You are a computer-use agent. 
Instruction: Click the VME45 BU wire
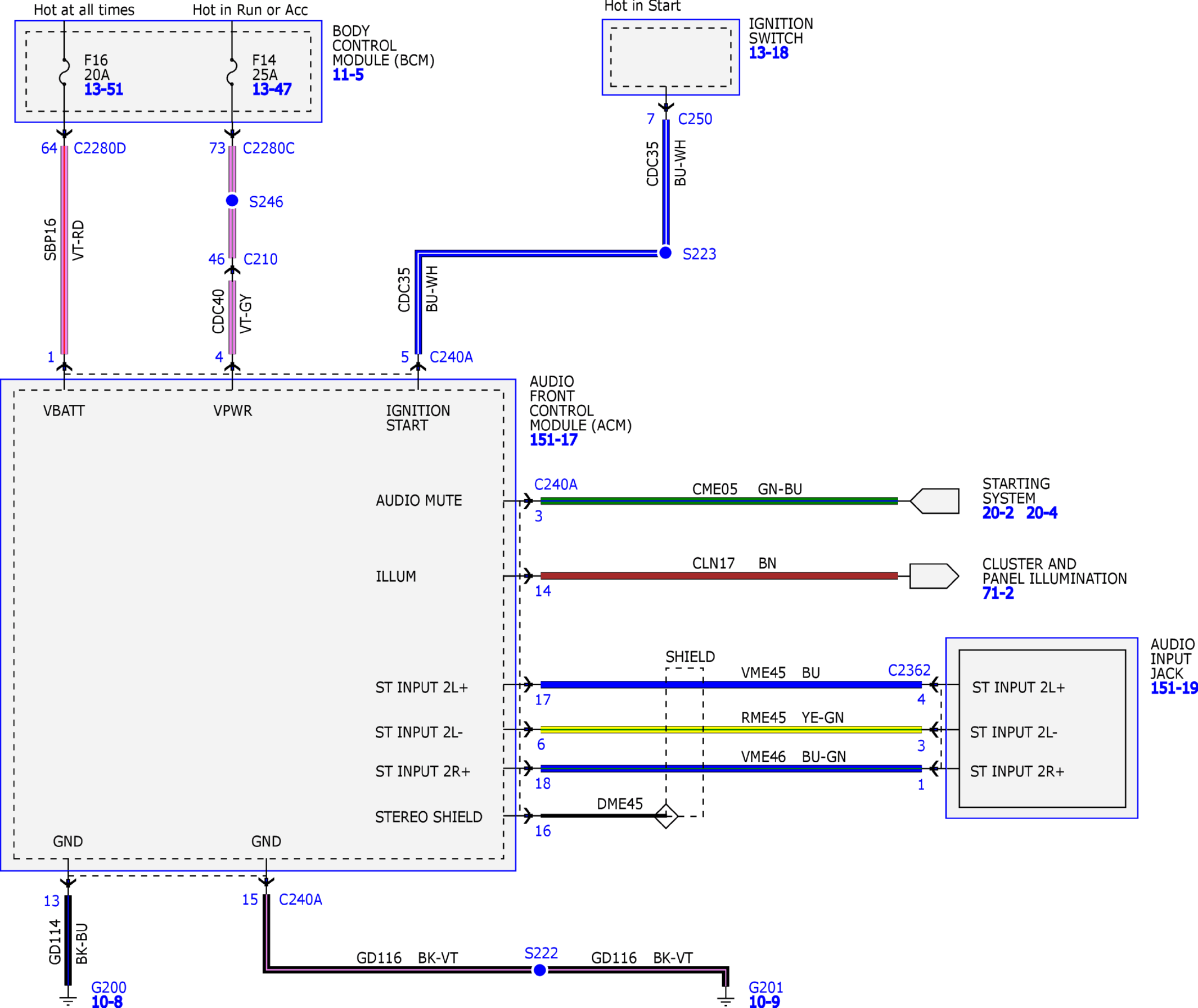731,685
